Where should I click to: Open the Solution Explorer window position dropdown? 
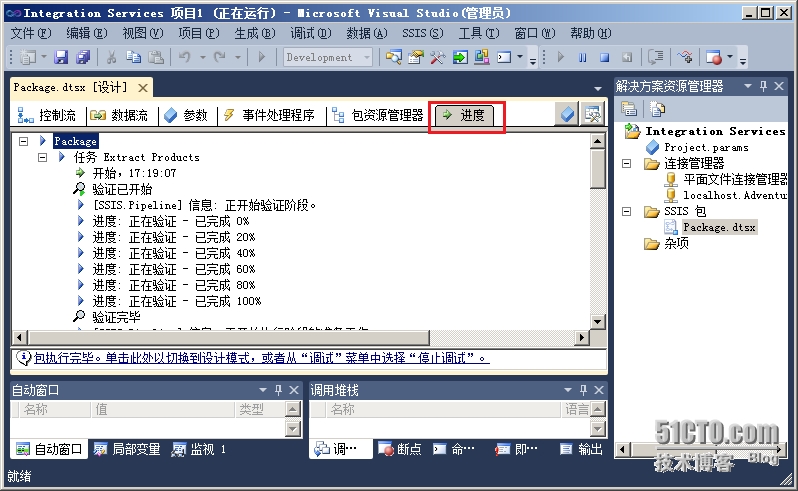pos(748,86)
